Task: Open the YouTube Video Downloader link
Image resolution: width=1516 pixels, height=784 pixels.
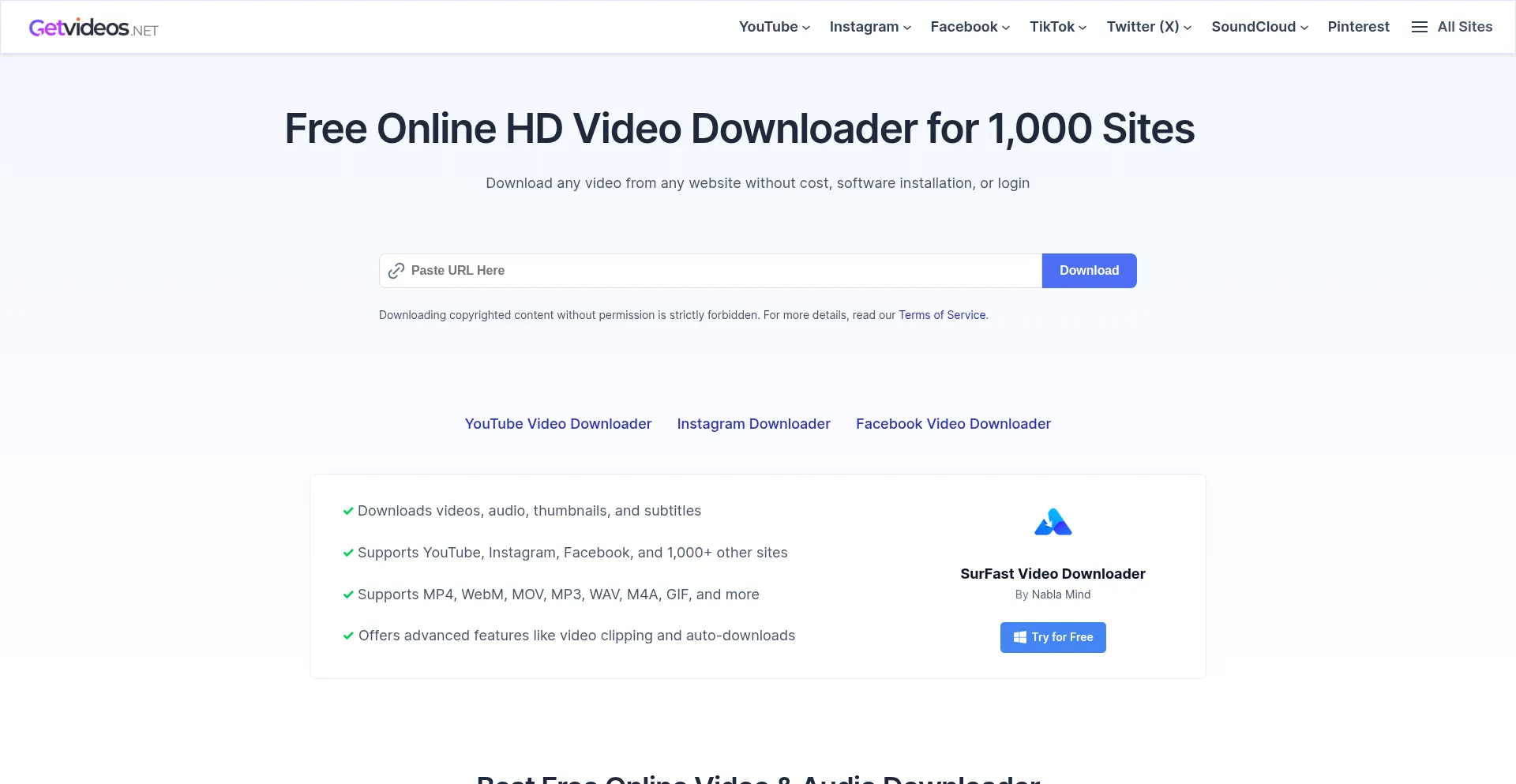Action: pos(557,424)
